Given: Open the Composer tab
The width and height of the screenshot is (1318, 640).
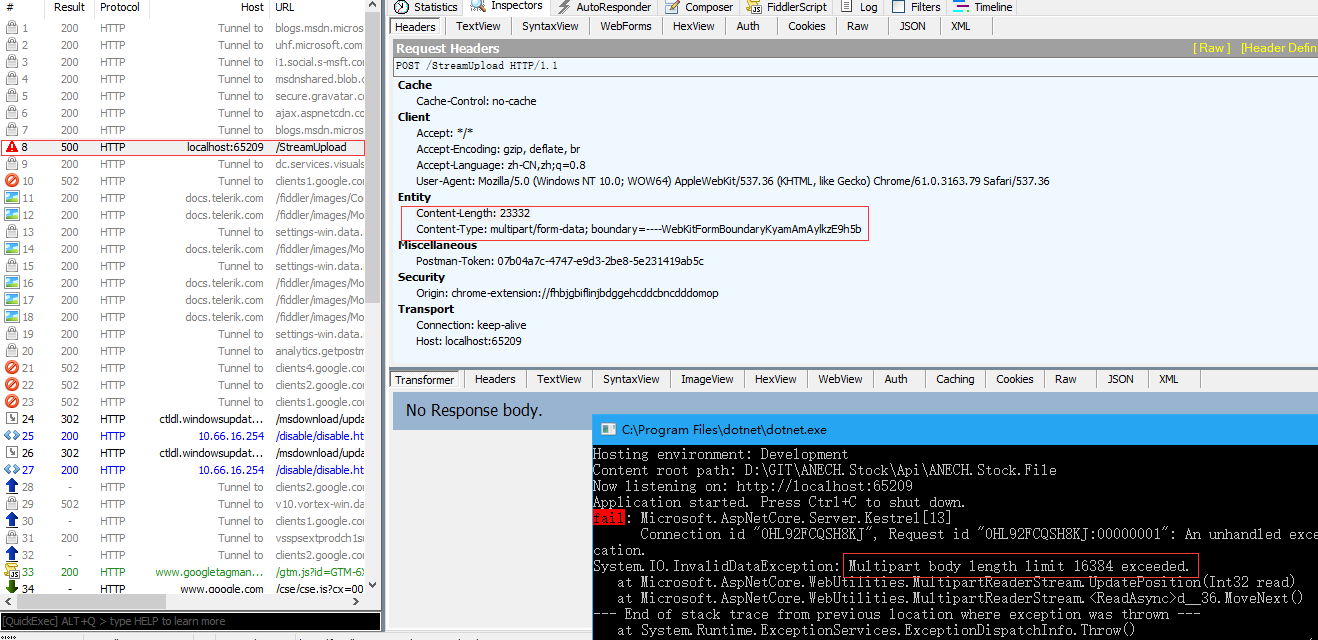Looking at the screenshot, I should pos(699,7).
